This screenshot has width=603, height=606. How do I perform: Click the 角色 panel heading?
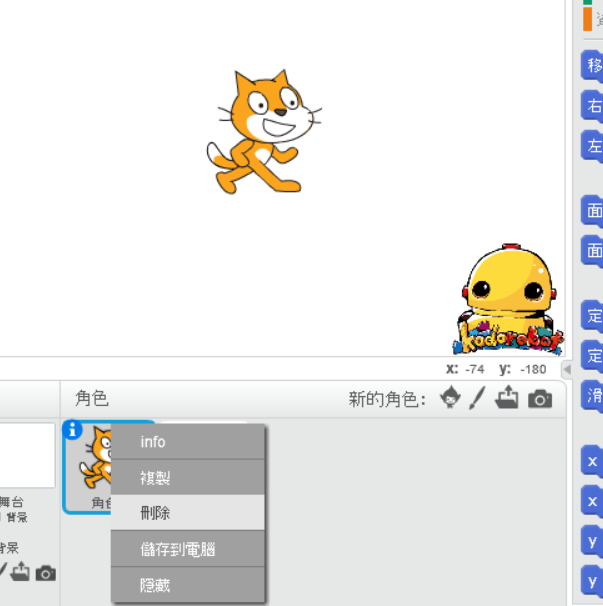(x=92, y=398)
